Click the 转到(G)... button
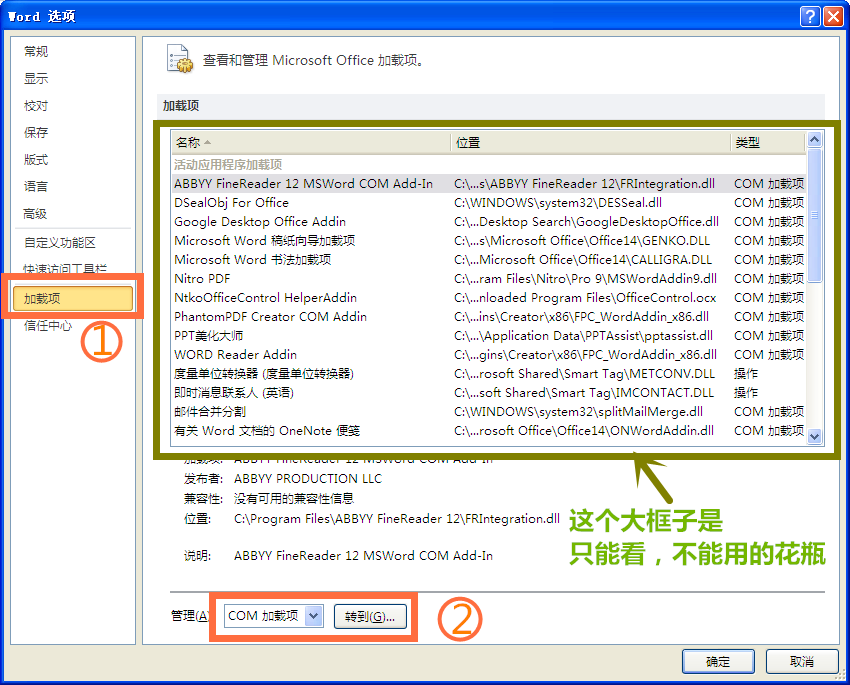The width and height of the screenshot is (850, 685). click(x=370, y=616)
